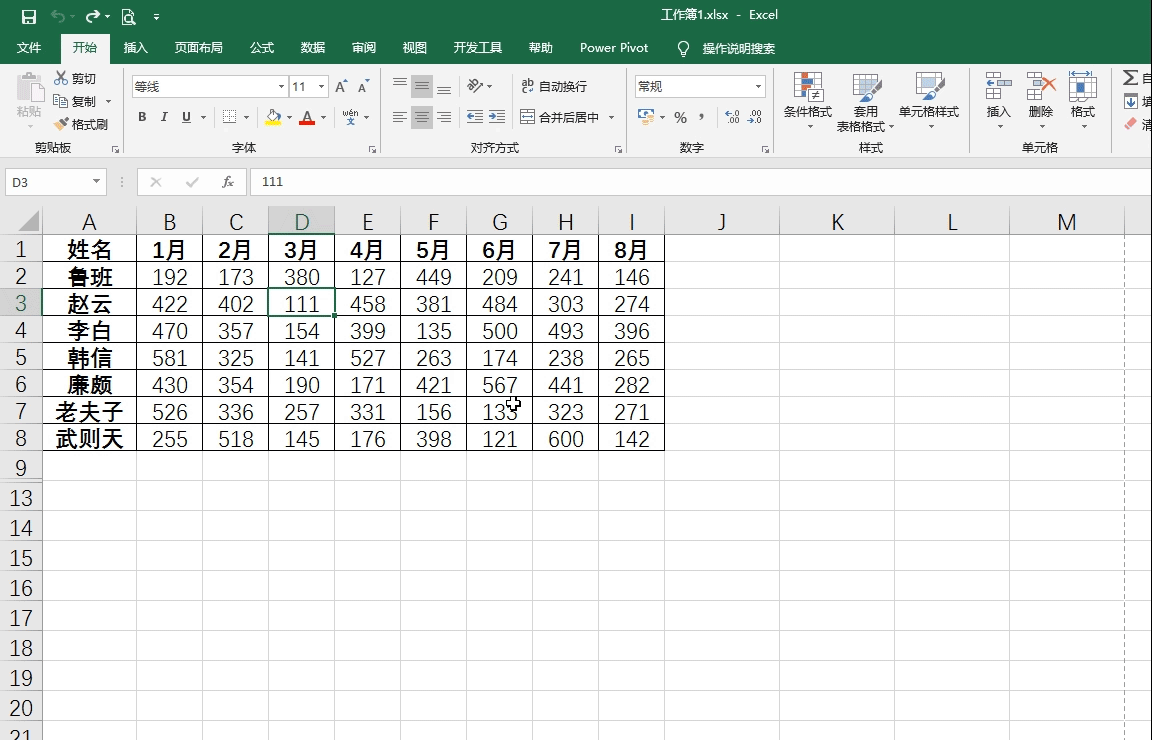Open 套用表格格式 table styles
The width and height of the screenshot is (1152, 740).
(x=865, y=101)
